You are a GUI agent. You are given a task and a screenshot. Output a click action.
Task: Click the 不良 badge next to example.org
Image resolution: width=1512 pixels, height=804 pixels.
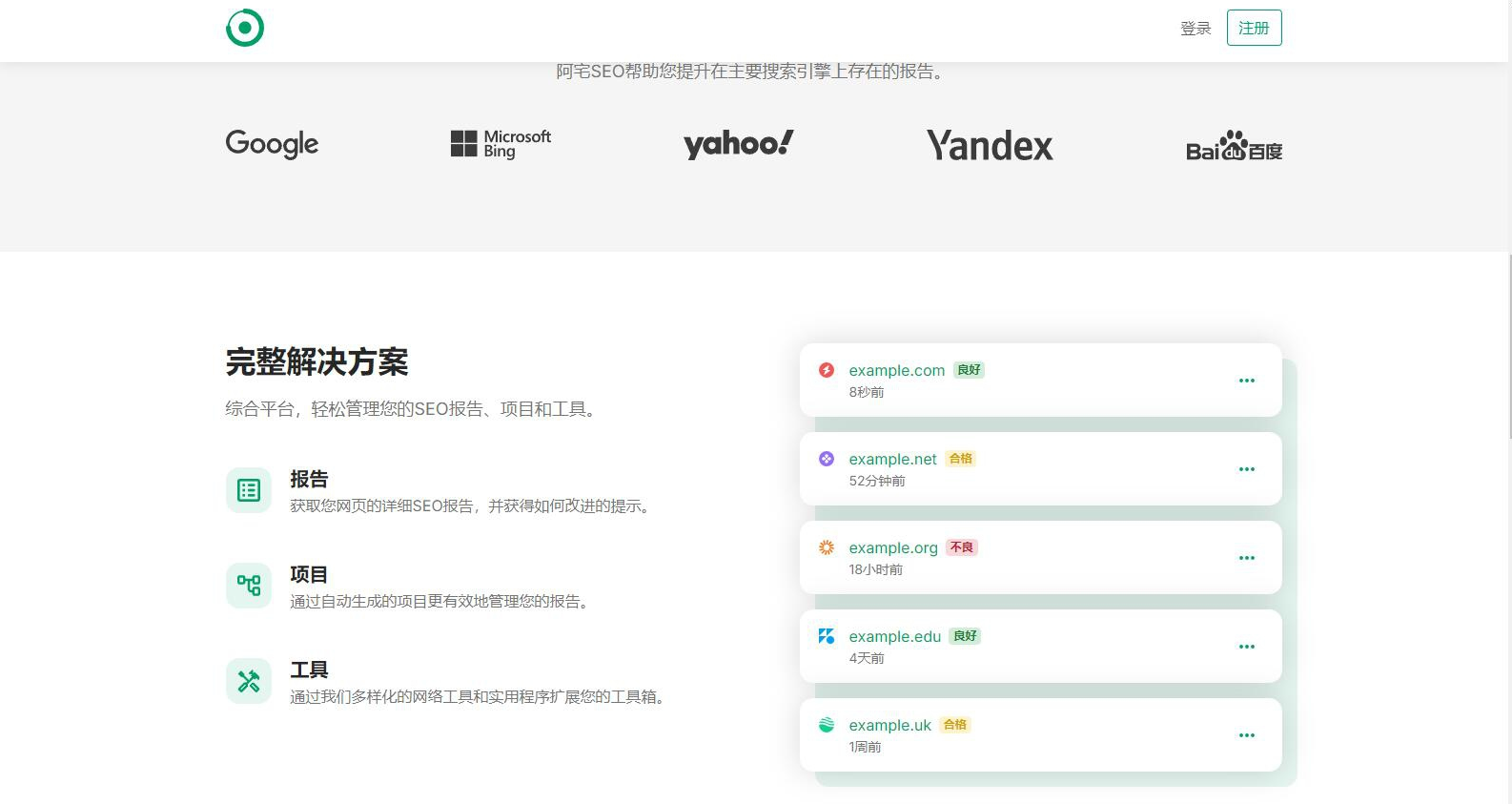coord(962,547)
